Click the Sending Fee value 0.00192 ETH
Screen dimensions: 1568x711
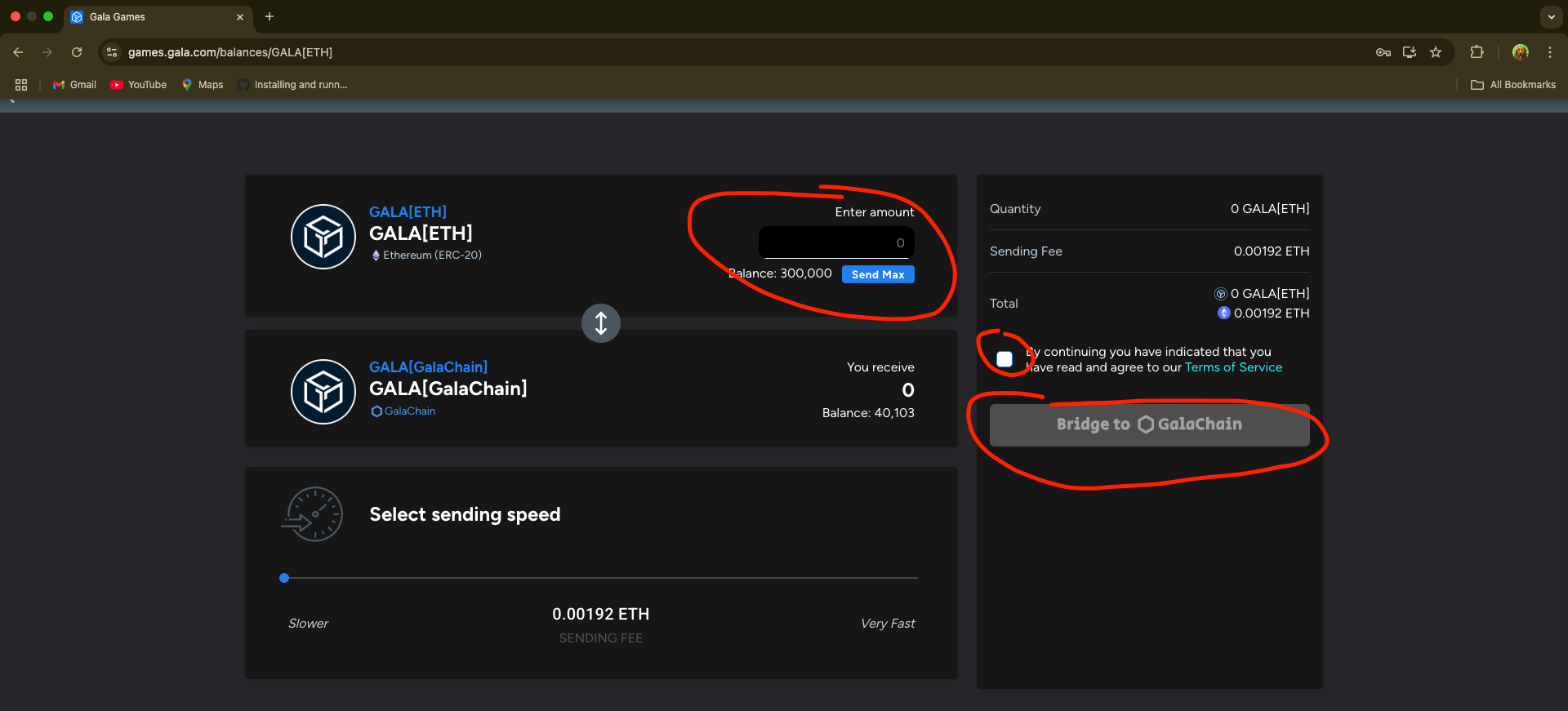point(1272,251)
